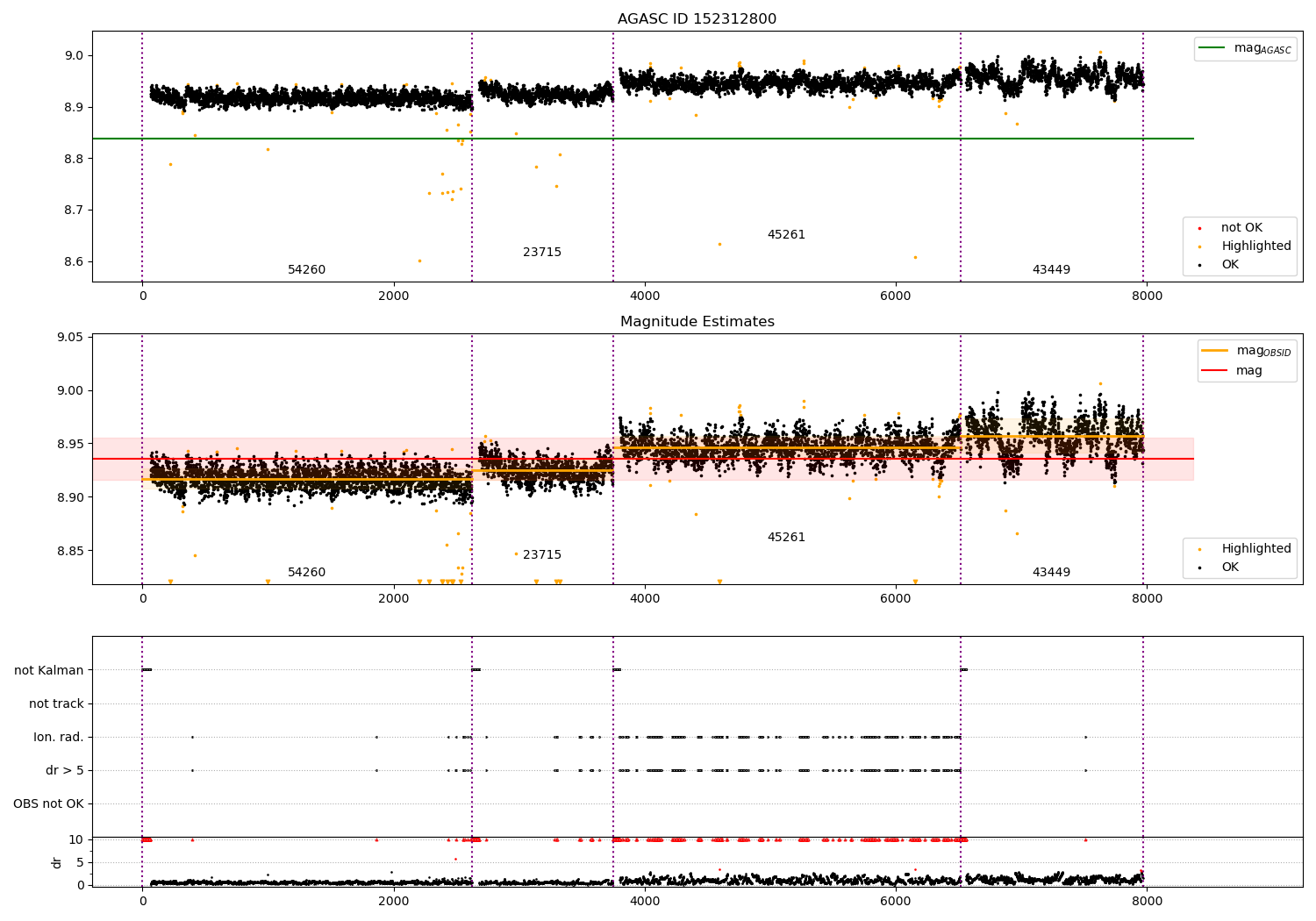Click the 8.8 y-axis tick of top plot
The width and height of the screenshot is (1316, 921).
(x=74, y=159)
